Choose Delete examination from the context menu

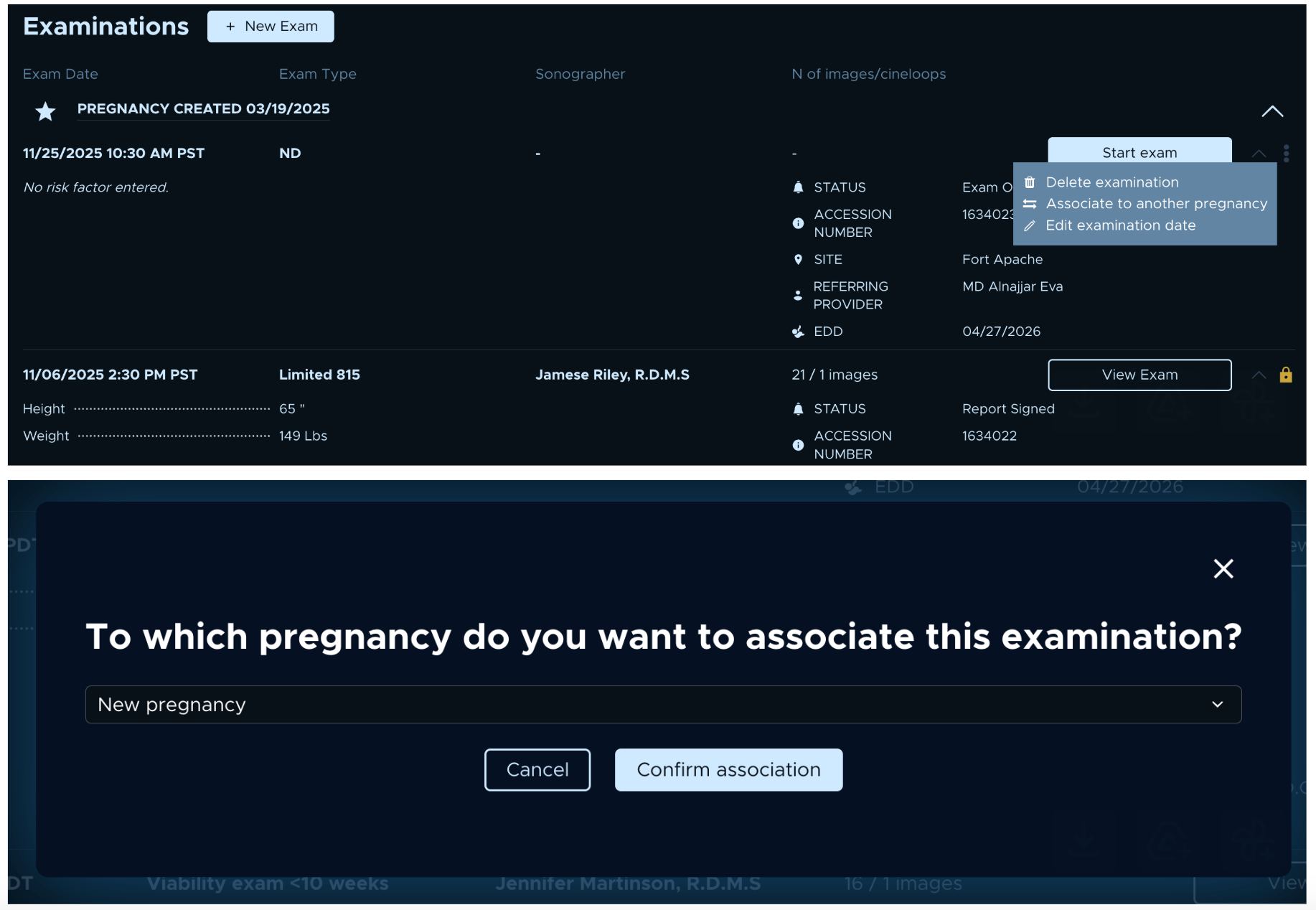point(1111,182)
